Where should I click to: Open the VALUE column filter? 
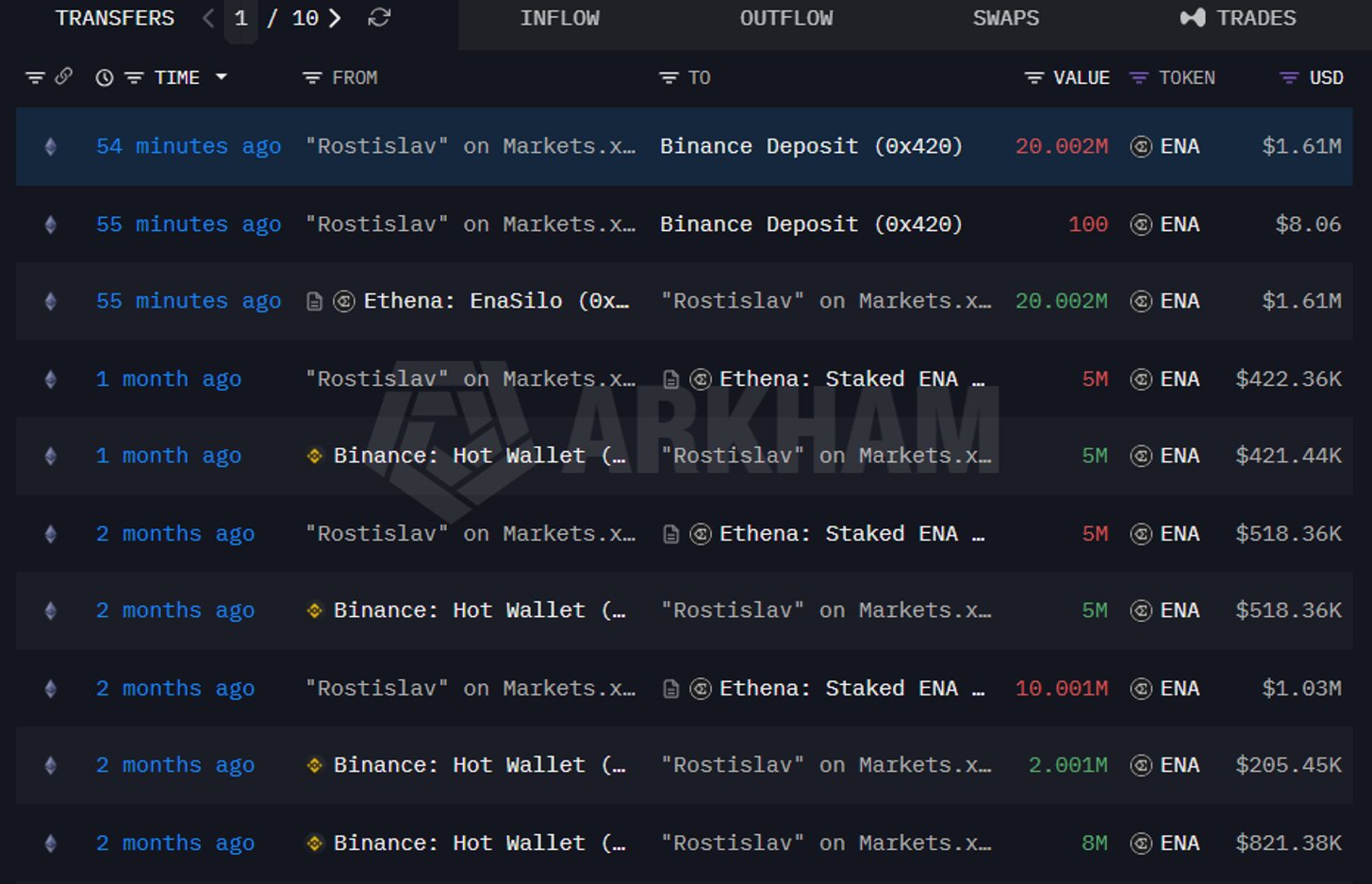(x=1034, y=77)
